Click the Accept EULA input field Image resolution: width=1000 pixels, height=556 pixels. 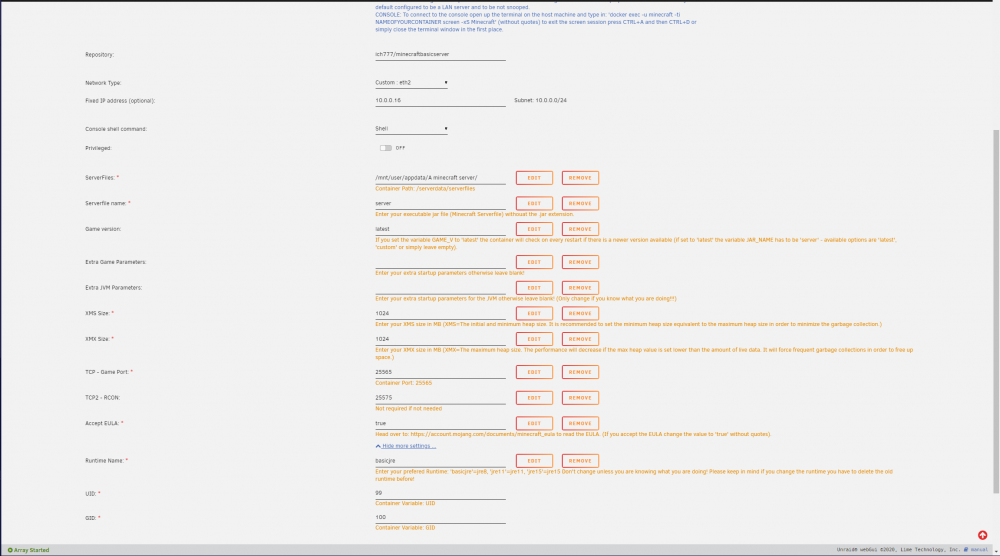point(440,423)
